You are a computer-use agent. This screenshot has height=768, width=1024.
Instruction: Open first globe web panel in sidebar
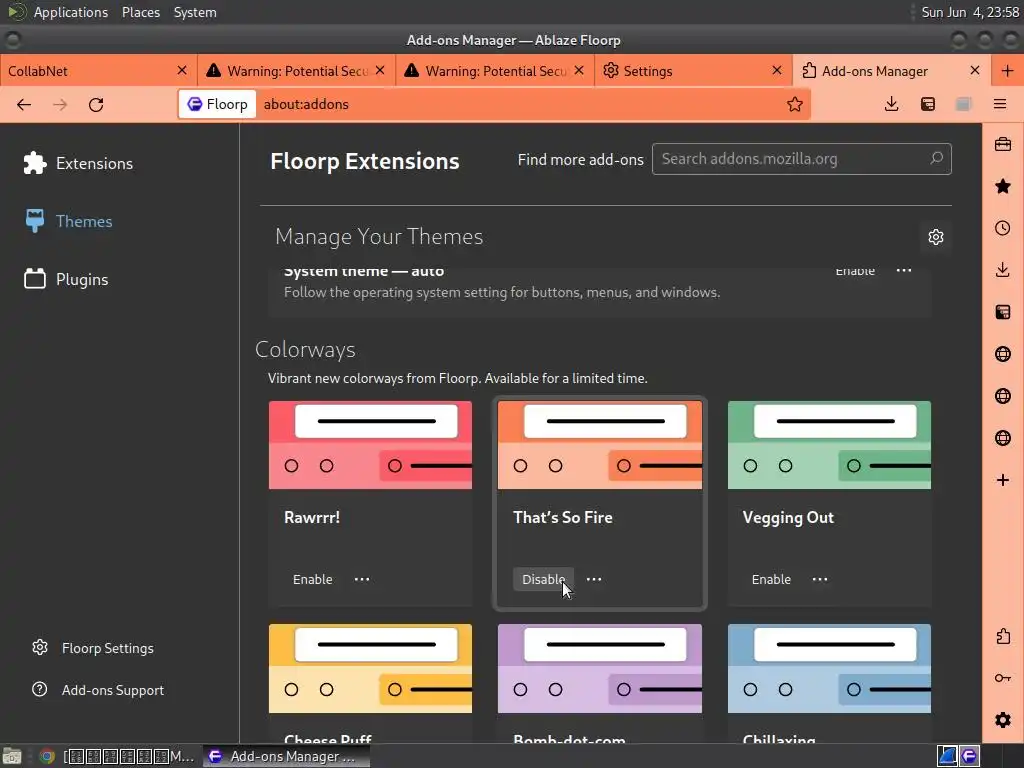[x=1003, y=354]
